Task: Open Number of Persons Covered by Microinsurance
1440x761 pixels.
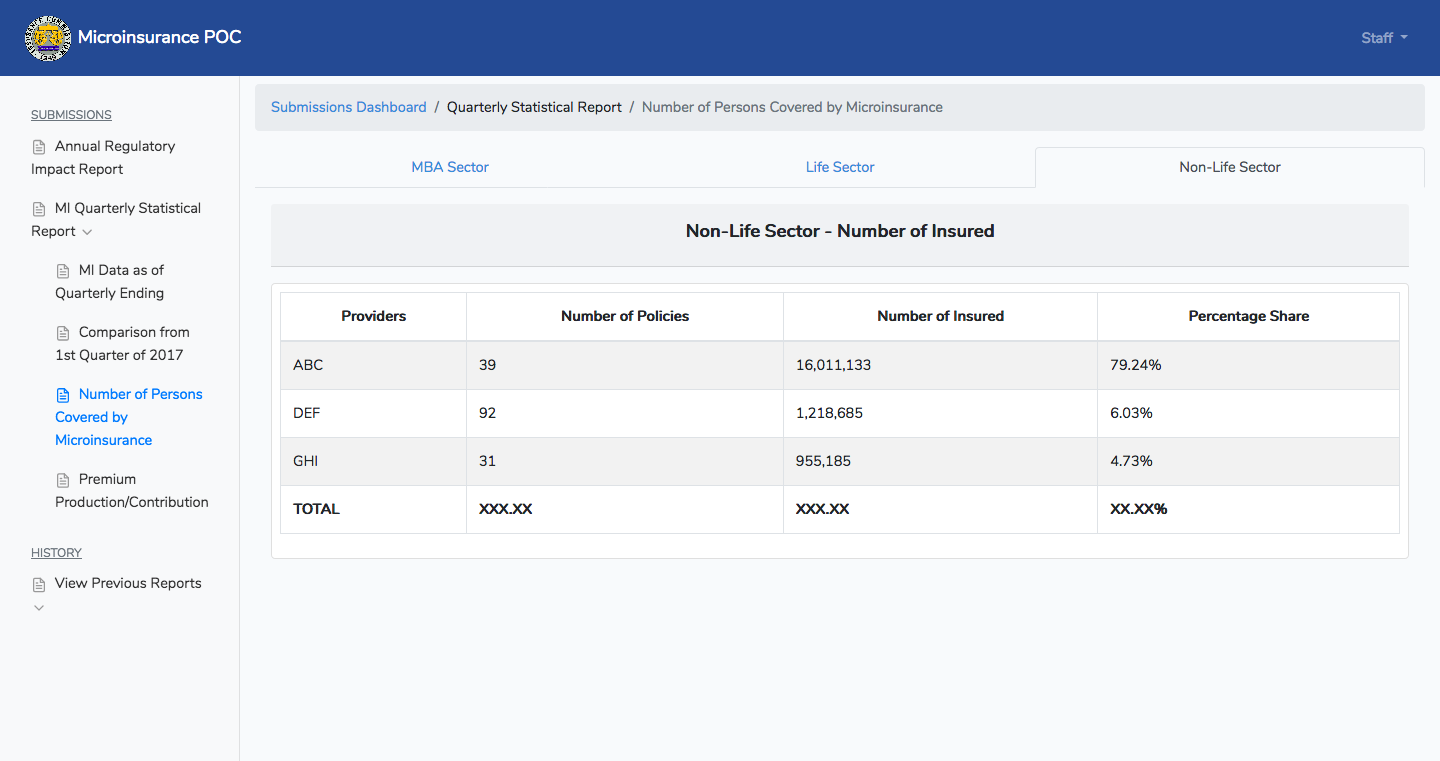Action: [129, 417]
